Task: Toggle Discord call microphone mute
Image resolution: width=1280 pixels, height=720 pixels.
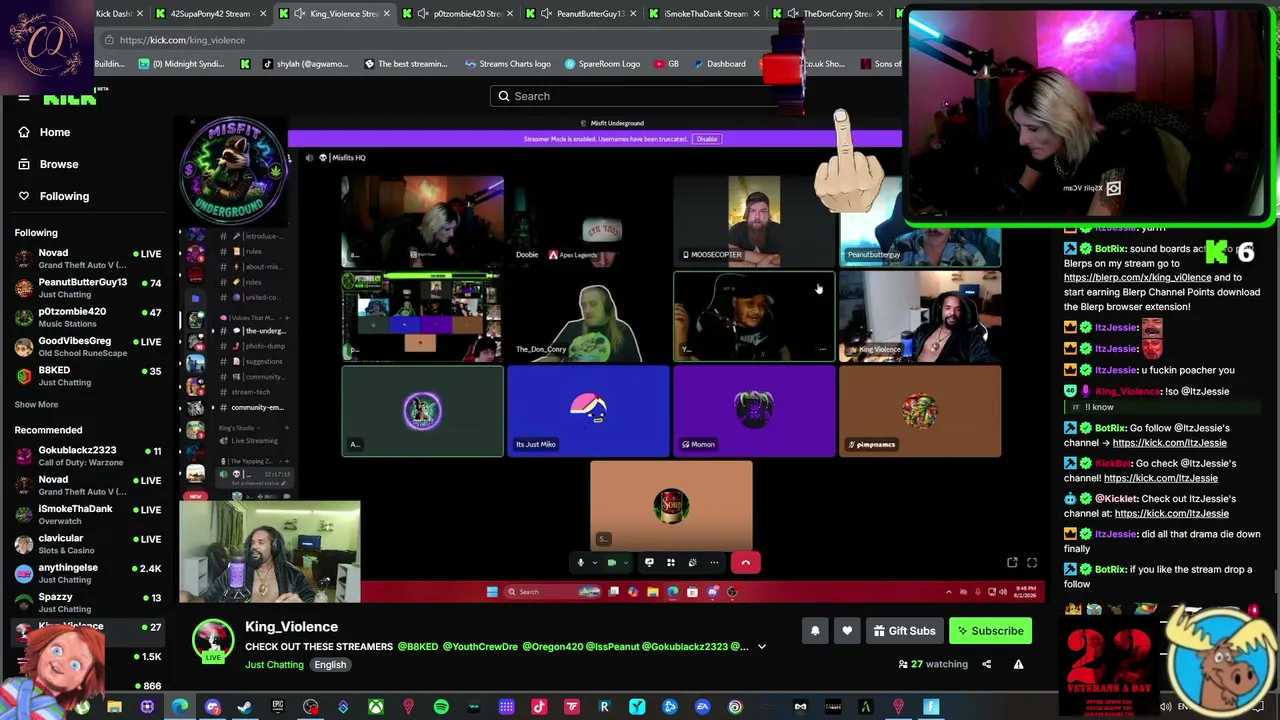Action: tap(580, 563)
